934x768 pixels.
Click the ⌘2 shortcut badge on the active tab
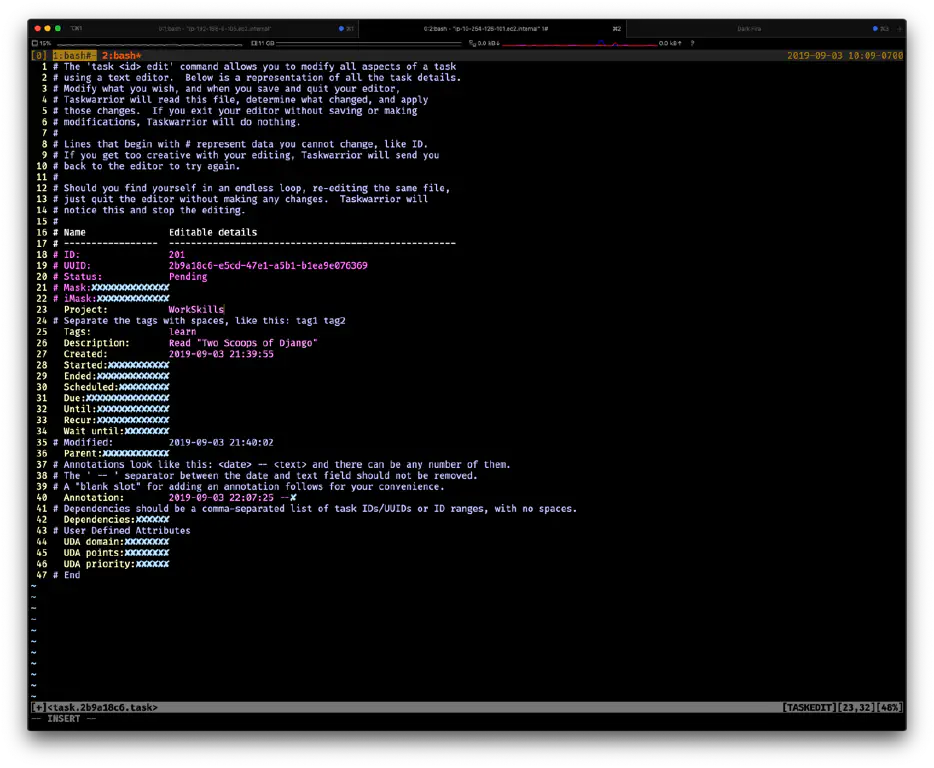click(617, 28)
